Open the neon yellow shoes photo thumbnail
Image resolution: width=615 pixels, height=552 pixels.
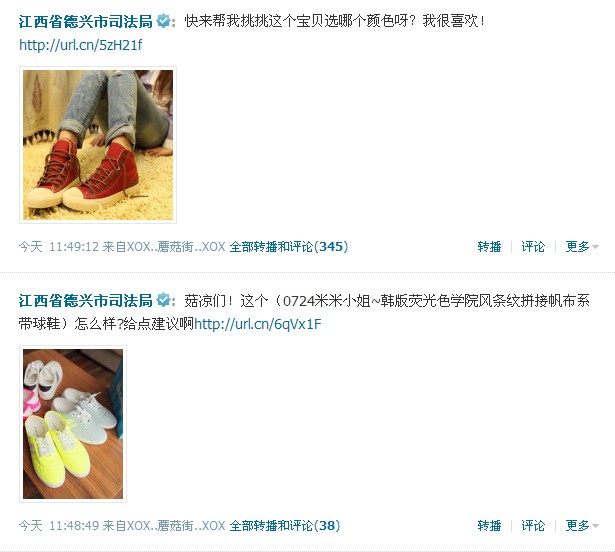(x=73, y=424)
